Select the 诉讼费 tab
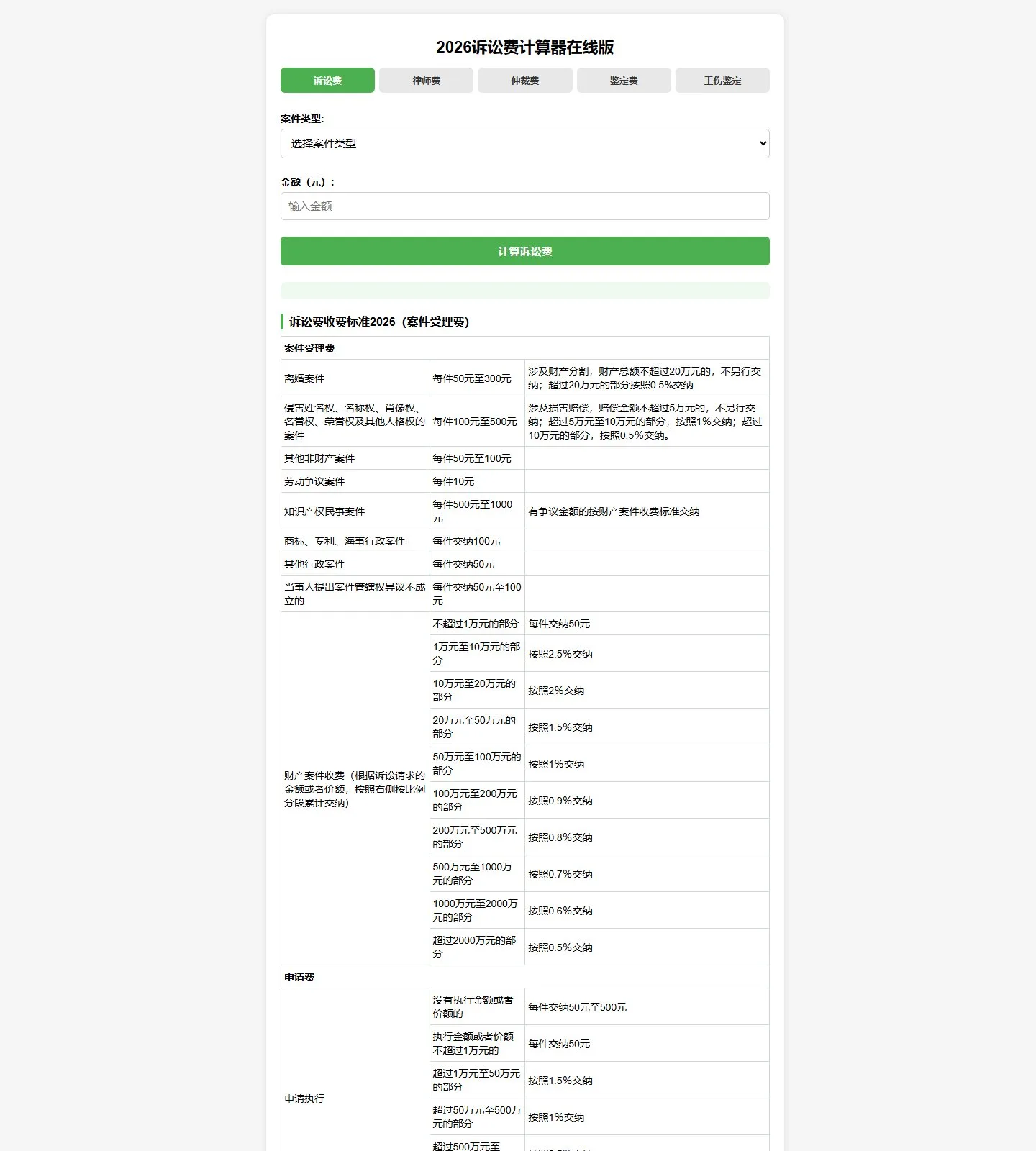The height and width of the screenshot is (1151, 1036). pos(327,81)
